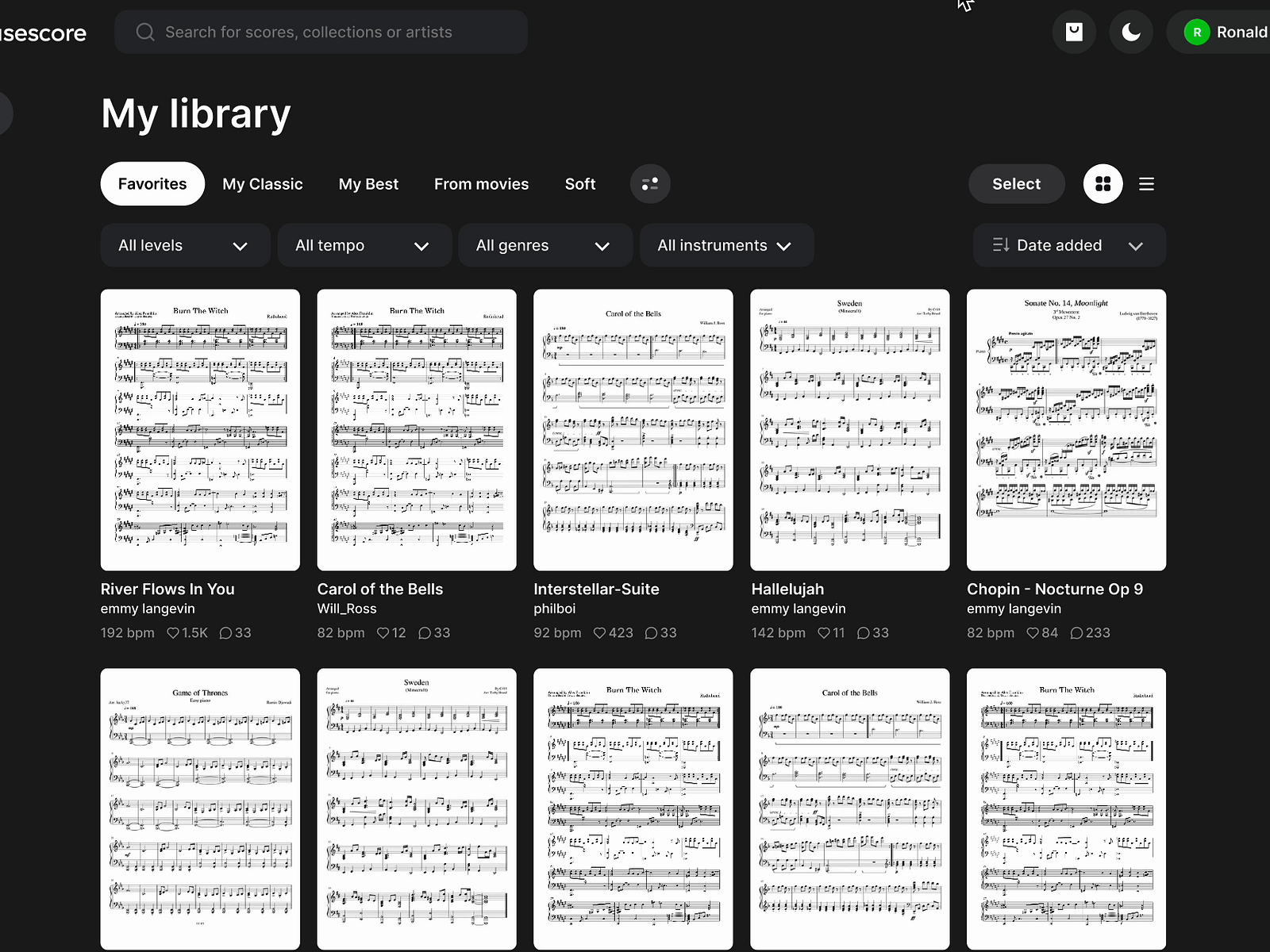The image size is (1270, 952).
Task: Click the "192 bpm" tempo text
Action: [128, 633]
